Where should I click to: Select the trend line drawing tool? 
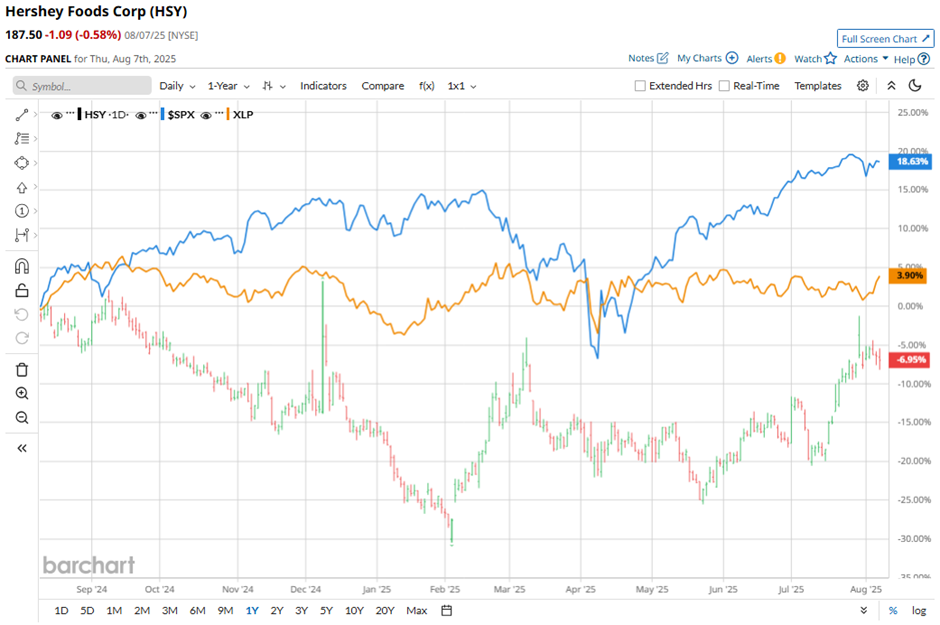pyautogui.click(x=22, y=114)
